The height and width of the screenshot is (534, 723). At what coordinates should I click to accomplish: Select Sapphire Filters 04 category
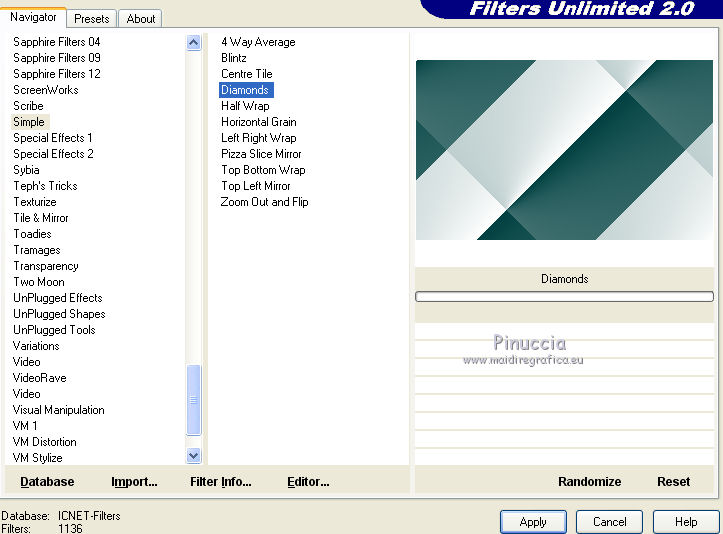[x=57, y=42]
